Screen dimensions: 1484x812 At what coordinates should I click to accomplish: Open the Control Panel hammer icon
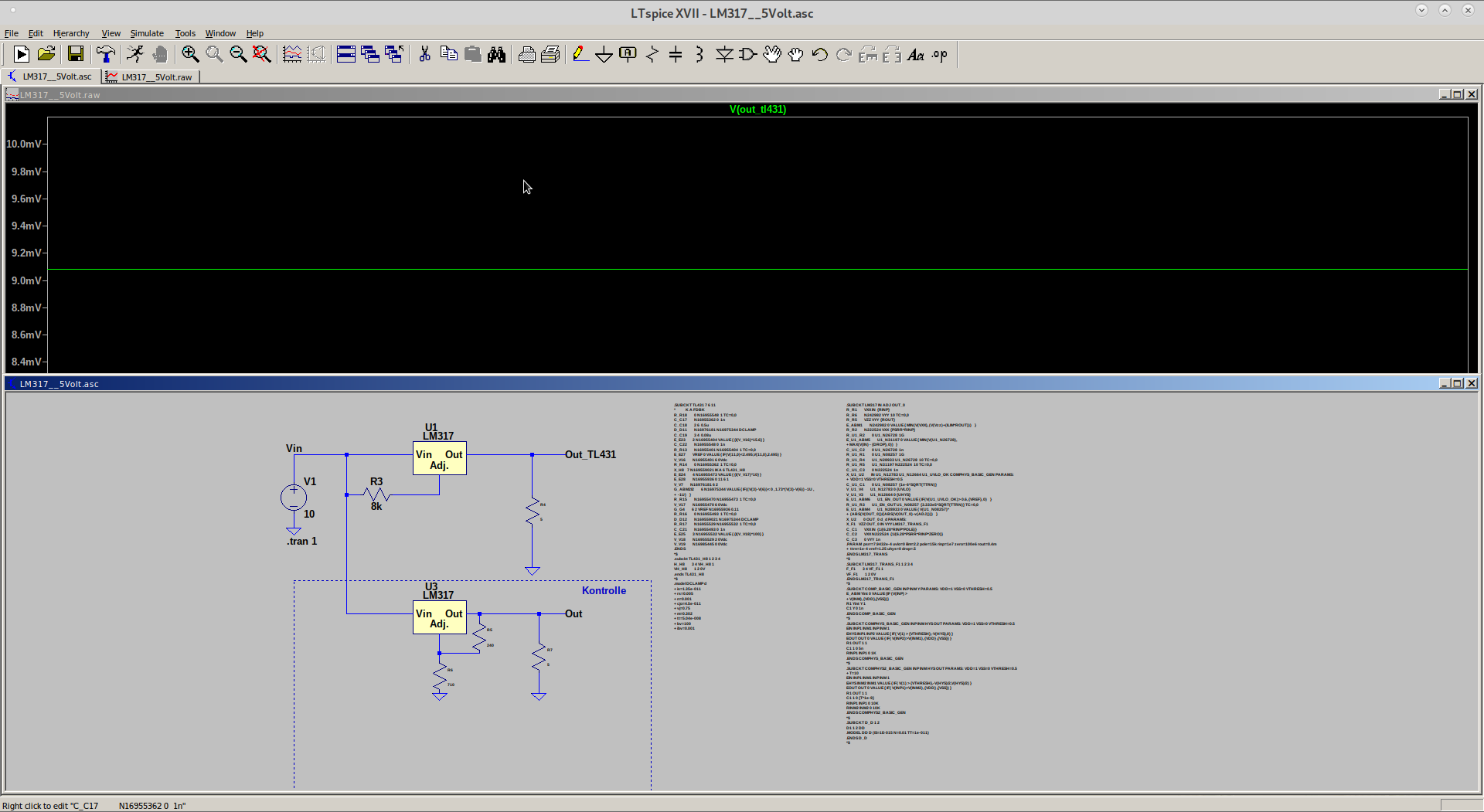point(105,54)
